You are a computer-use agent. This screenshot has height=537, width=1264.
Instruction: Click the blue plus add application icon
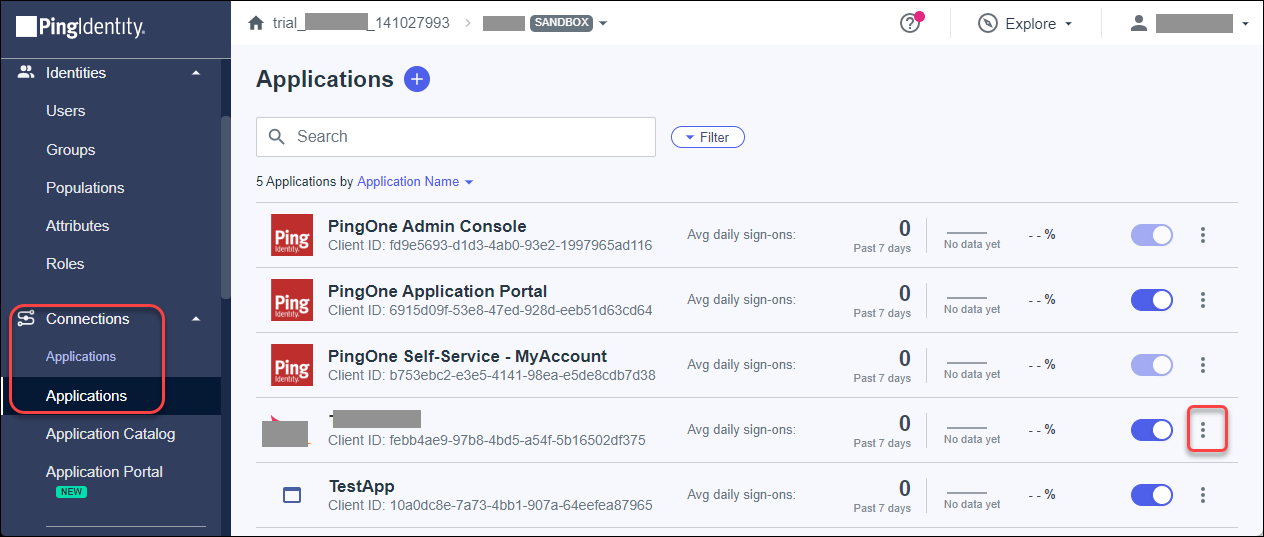click(417, 79)
